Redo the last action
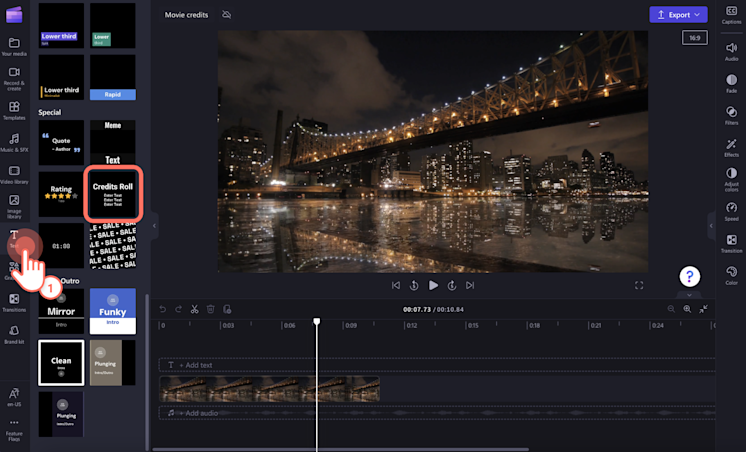The height and width of the screenshot is (452, 746). point(178,309)
